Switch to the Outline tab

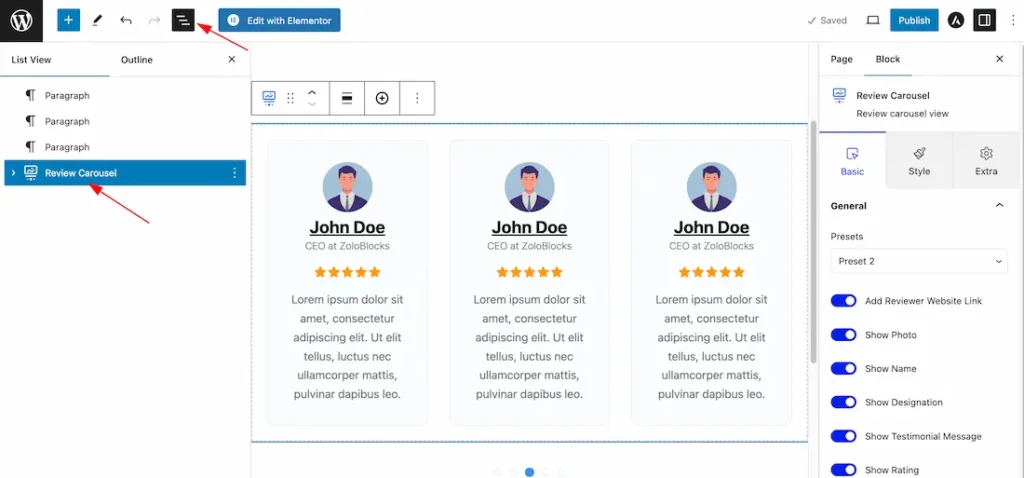click(136, 59)
